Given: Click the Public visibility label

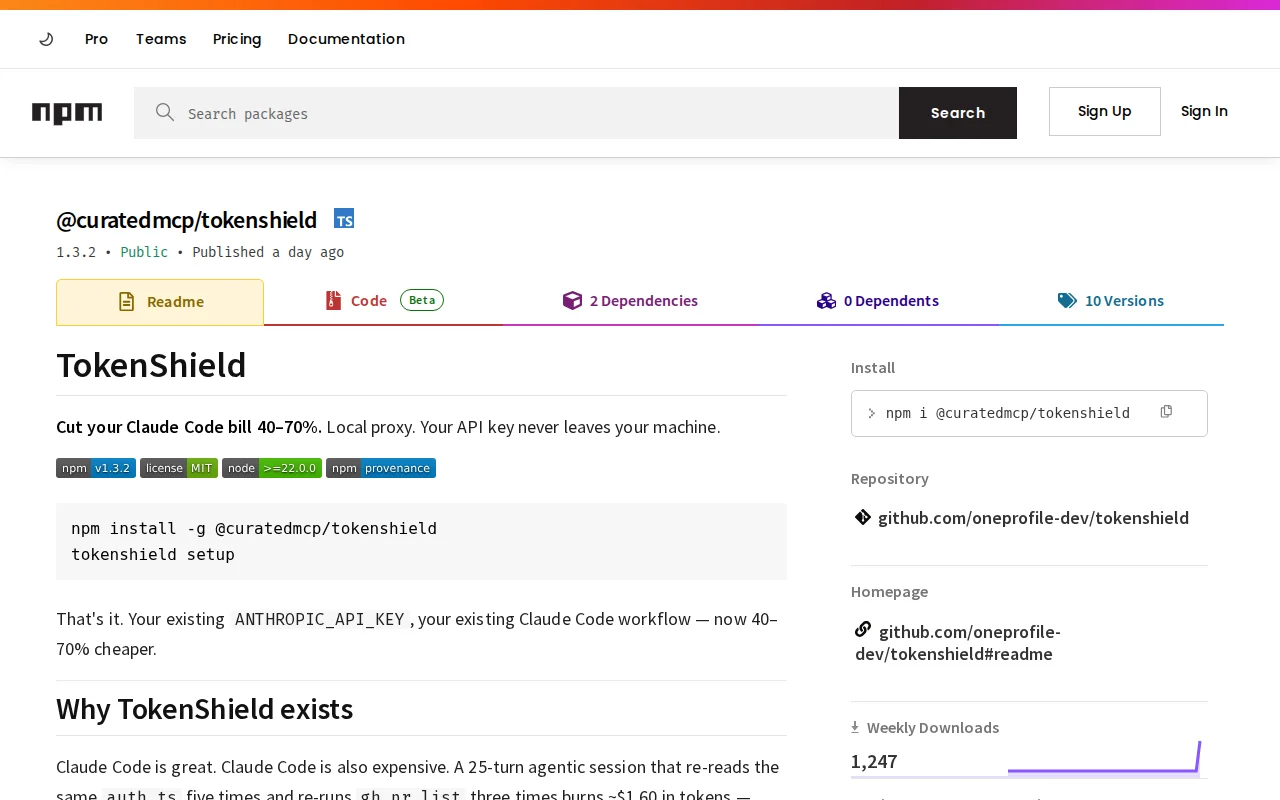Looking at the screenshot, I should point(144,252).
